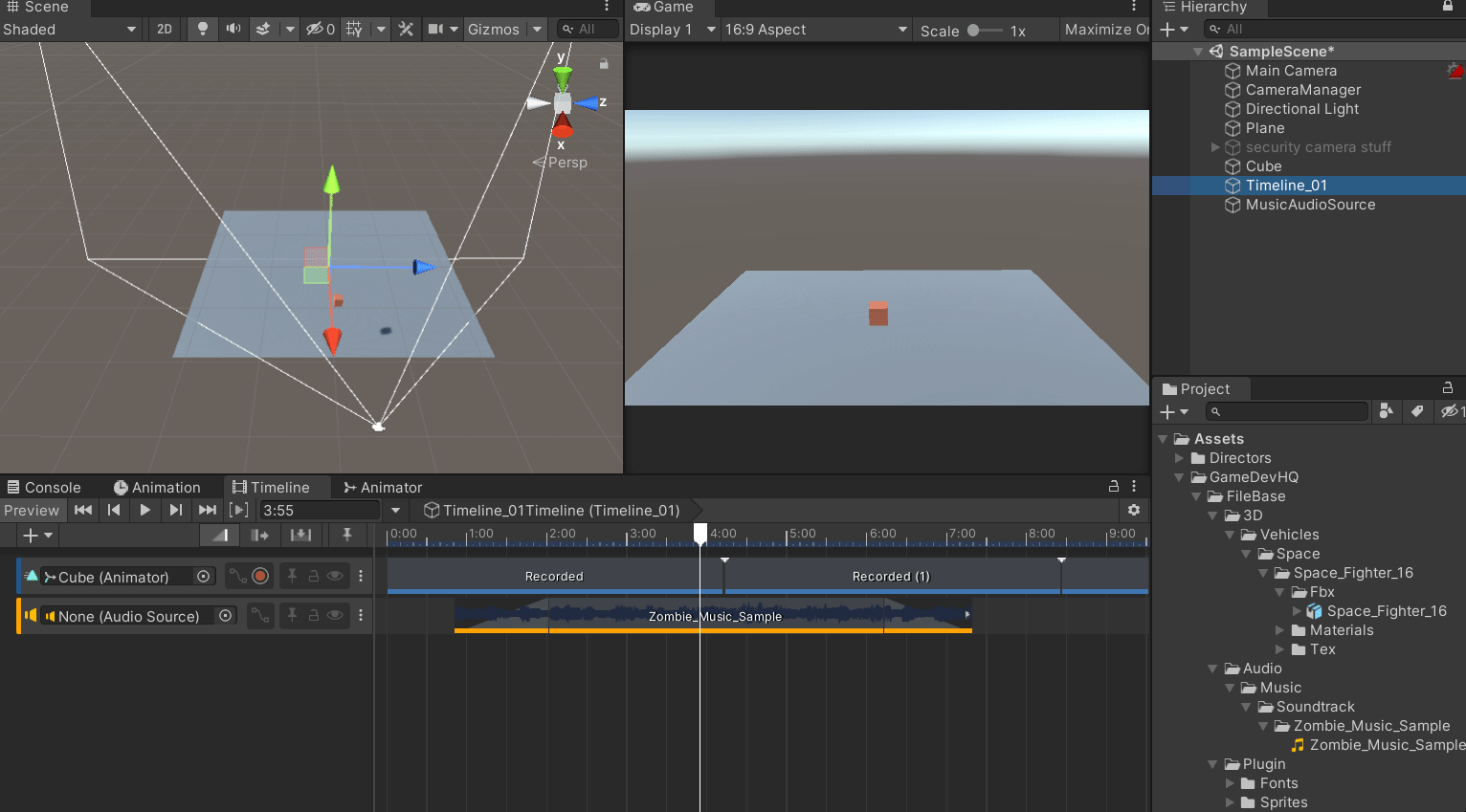The width and height of the screenshot is (1466, 812).
Task: Open Cube Animator track options menu
Action: 361,576
